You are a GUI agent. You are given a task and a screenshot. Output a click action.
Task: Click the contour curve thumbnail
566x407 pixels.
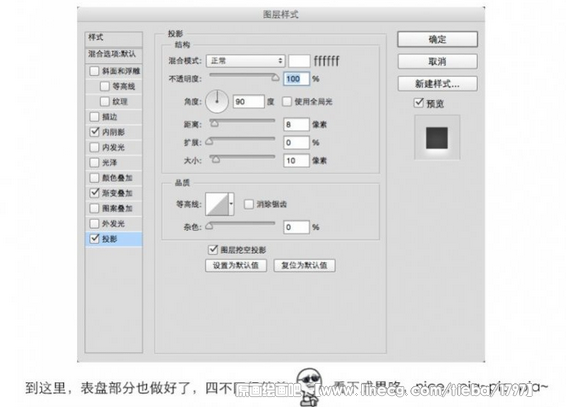(x=217, y=204)
